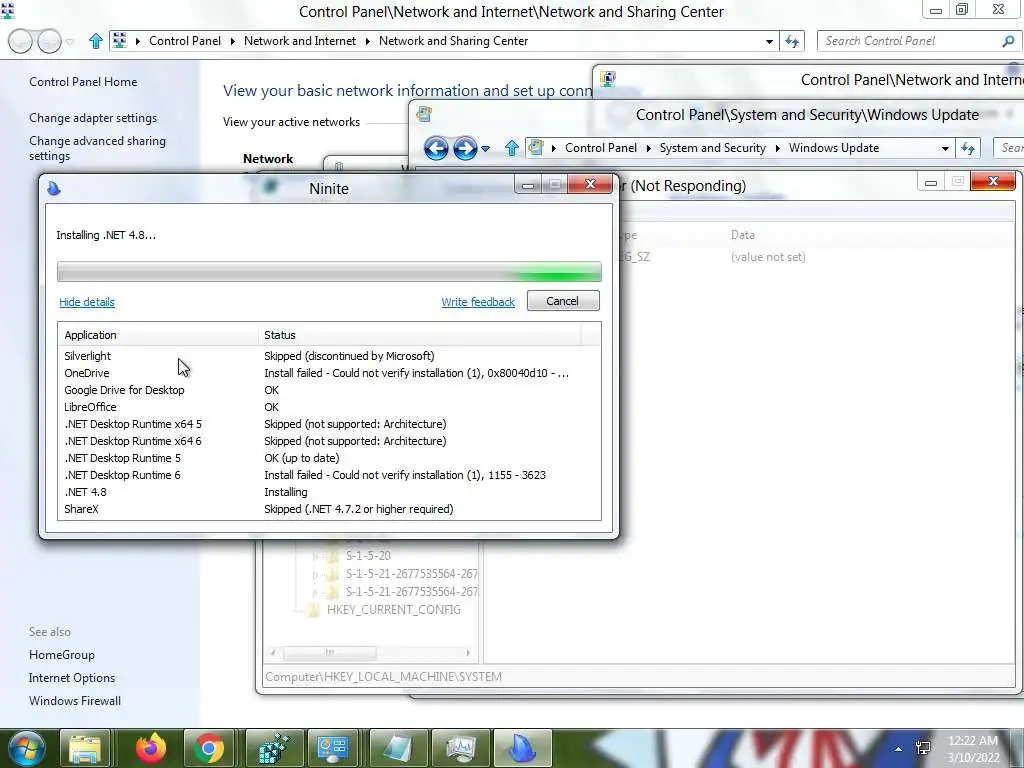The width and height of the screenshot is (1024, 768).
Task: Open Change adapter settings
Action: (93, 118)
